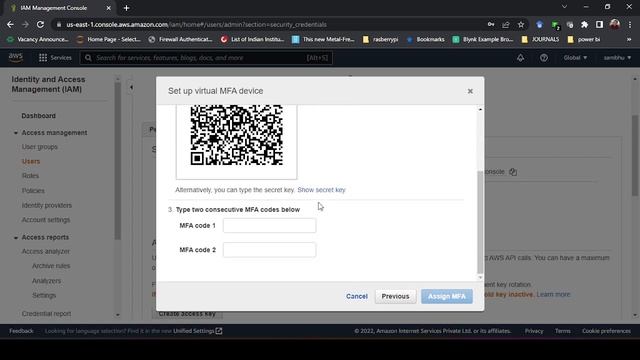Collapse the Access reports section
The width and height of the screenshot is (640, 360).
(16, 238)
